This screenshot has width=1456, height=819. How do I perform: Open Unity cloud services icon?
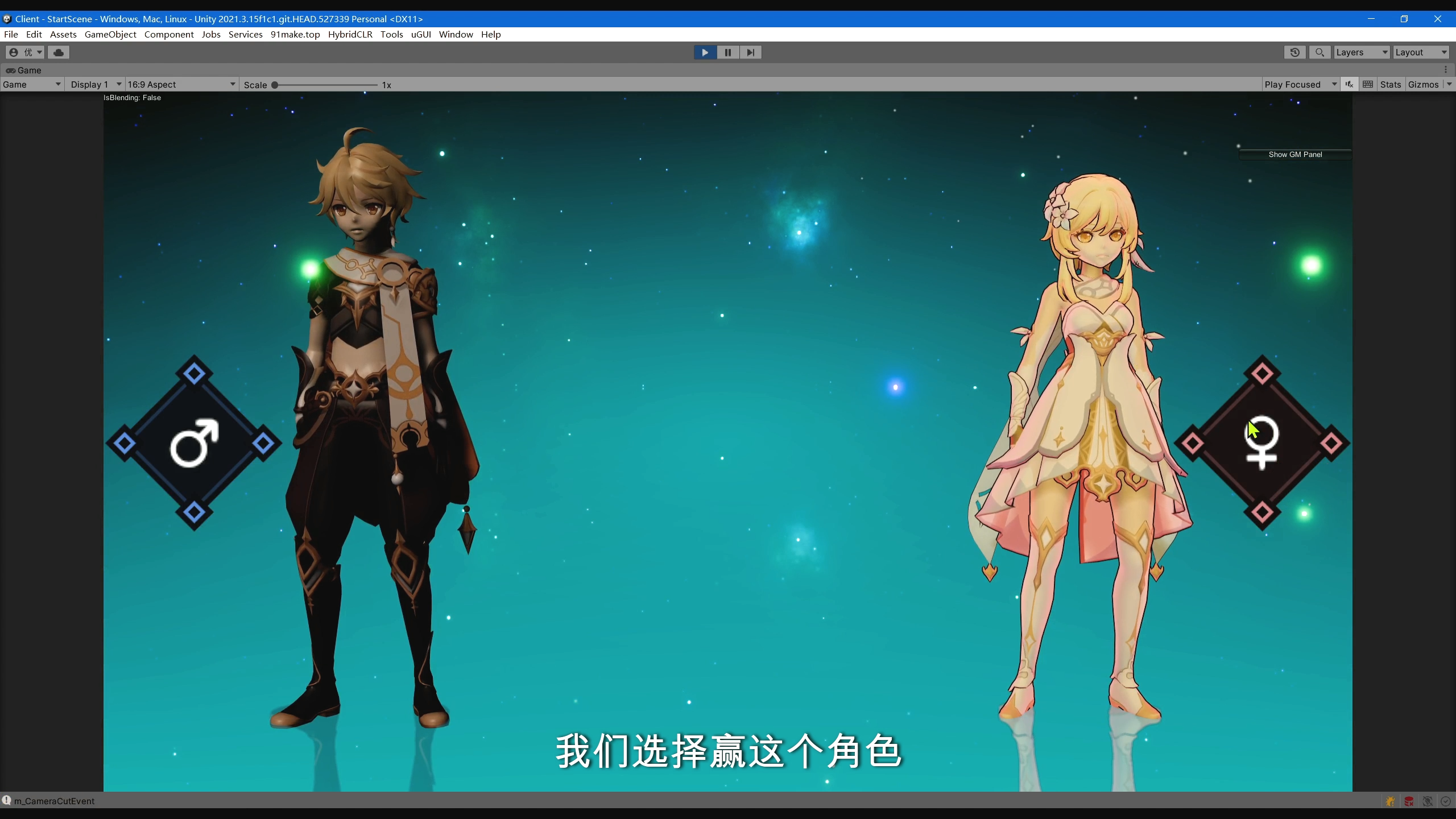[x=59, y=52]
